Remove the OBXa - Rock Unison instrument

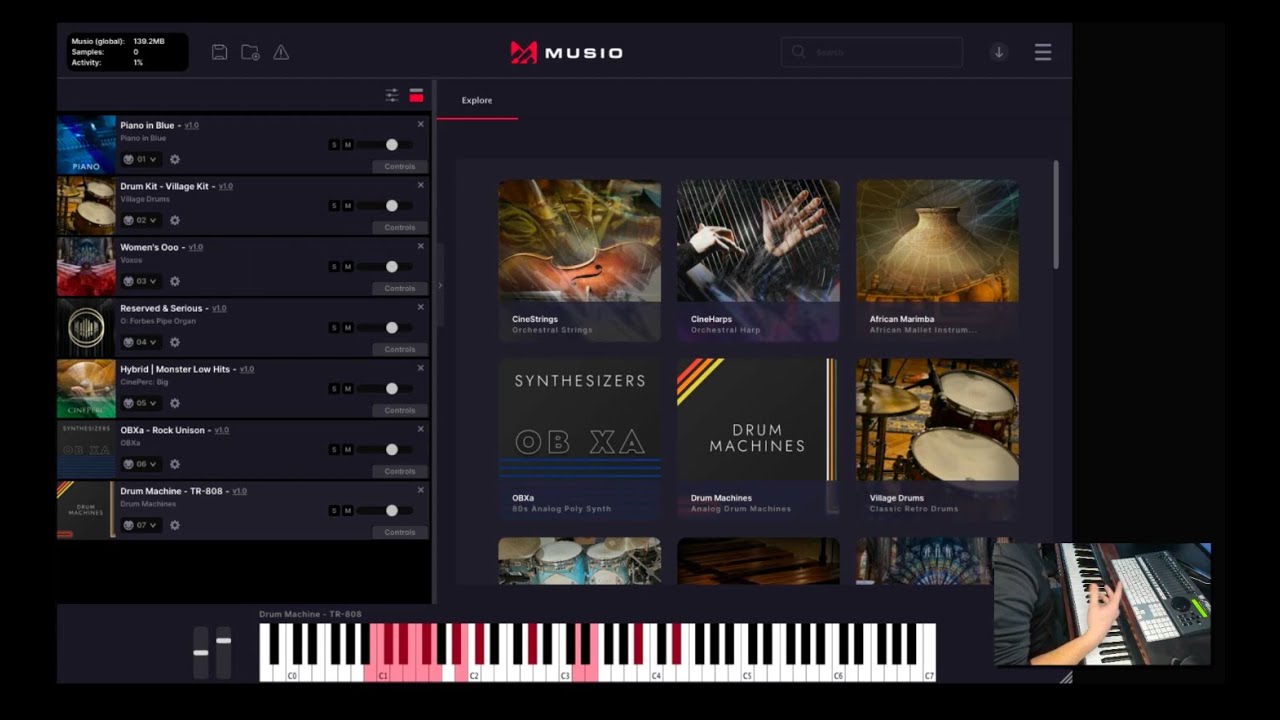pos(421,429)
